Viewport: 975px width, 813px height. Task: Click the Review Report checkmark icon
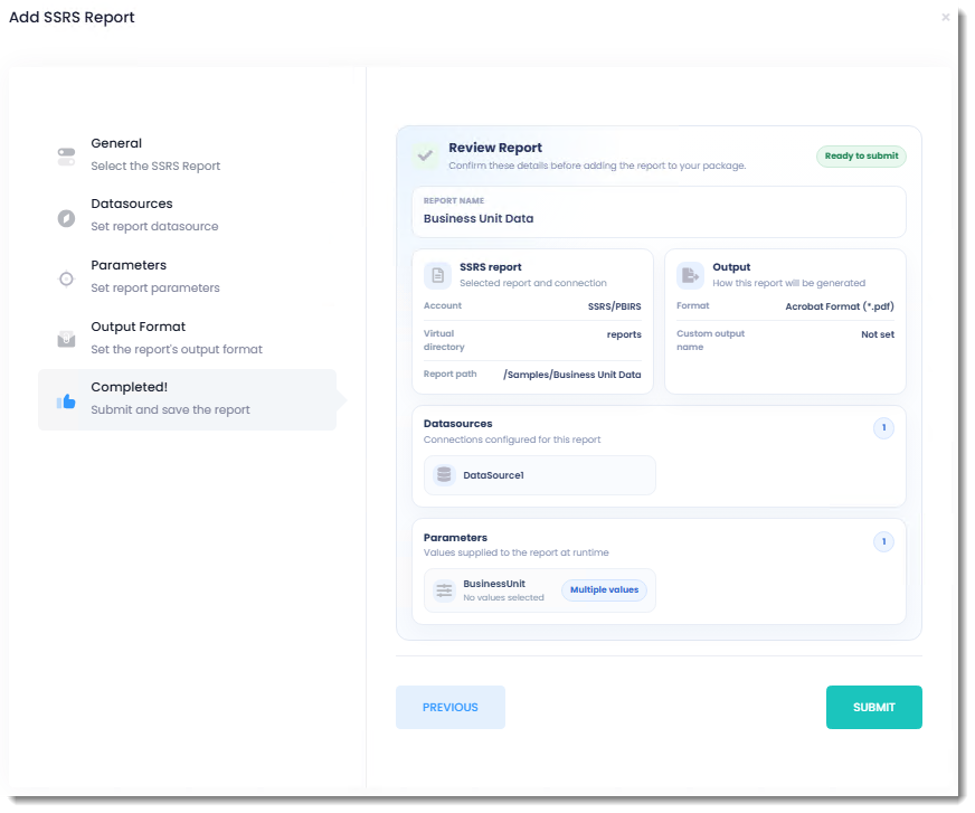point(426,156)
